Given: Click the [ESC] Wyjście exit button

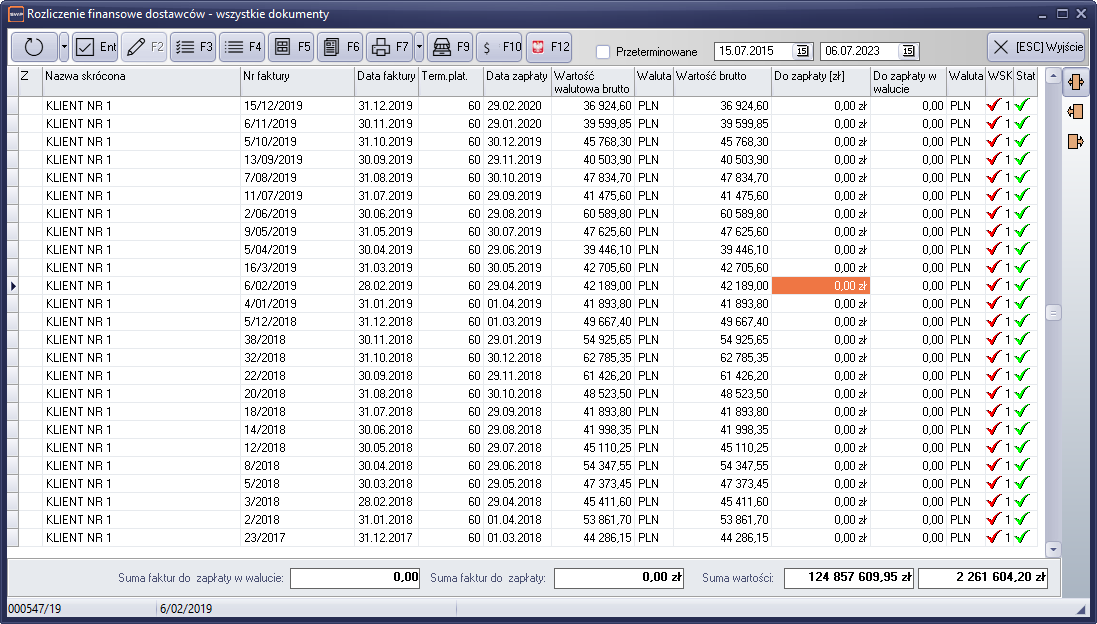Looking at the screenshot, I should [1035, 47].
